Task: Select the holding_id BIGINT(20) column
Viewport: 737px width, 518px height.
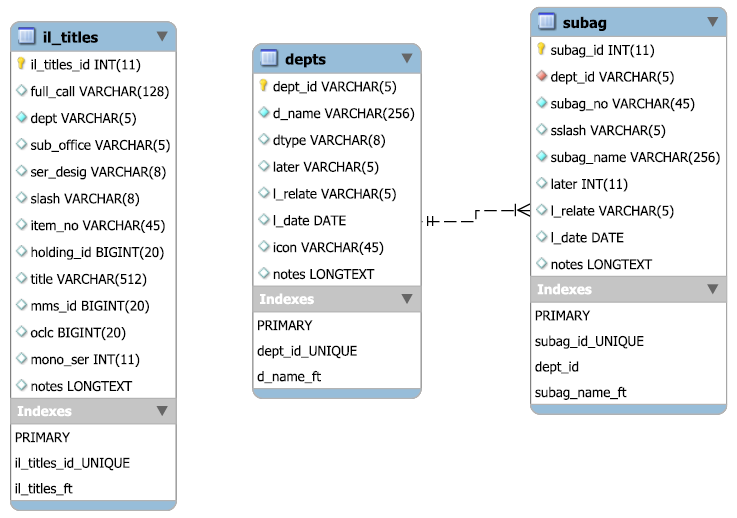Action: pyautogui.click(x=90, y=252)
